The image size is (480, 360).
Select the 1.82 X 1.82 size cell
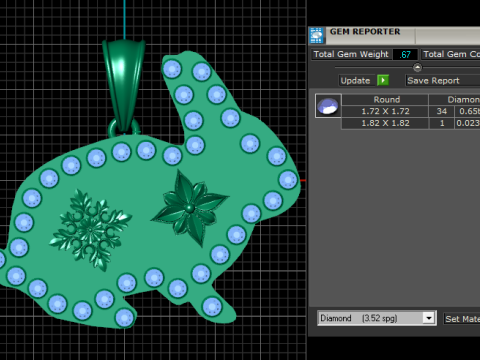click(x=385, y=123)
